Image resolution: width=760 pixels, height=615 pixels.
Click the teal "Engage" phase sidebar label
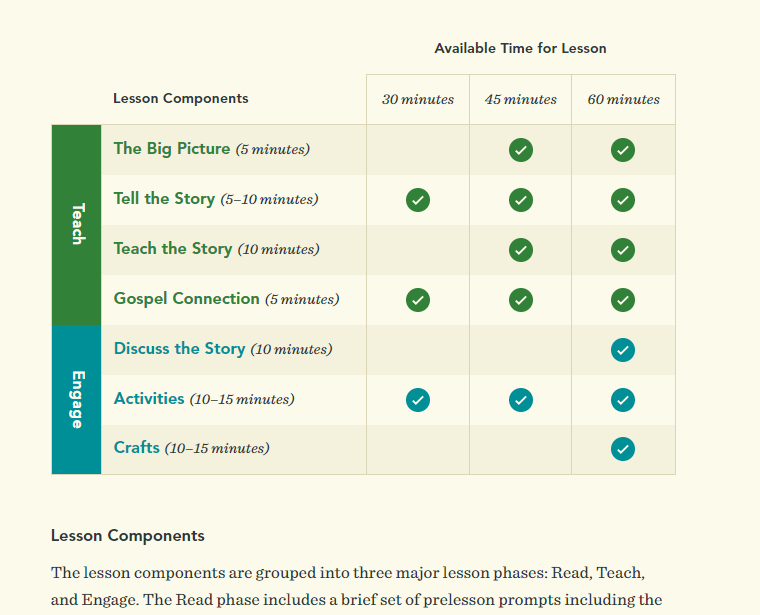[x=77, y=400]
